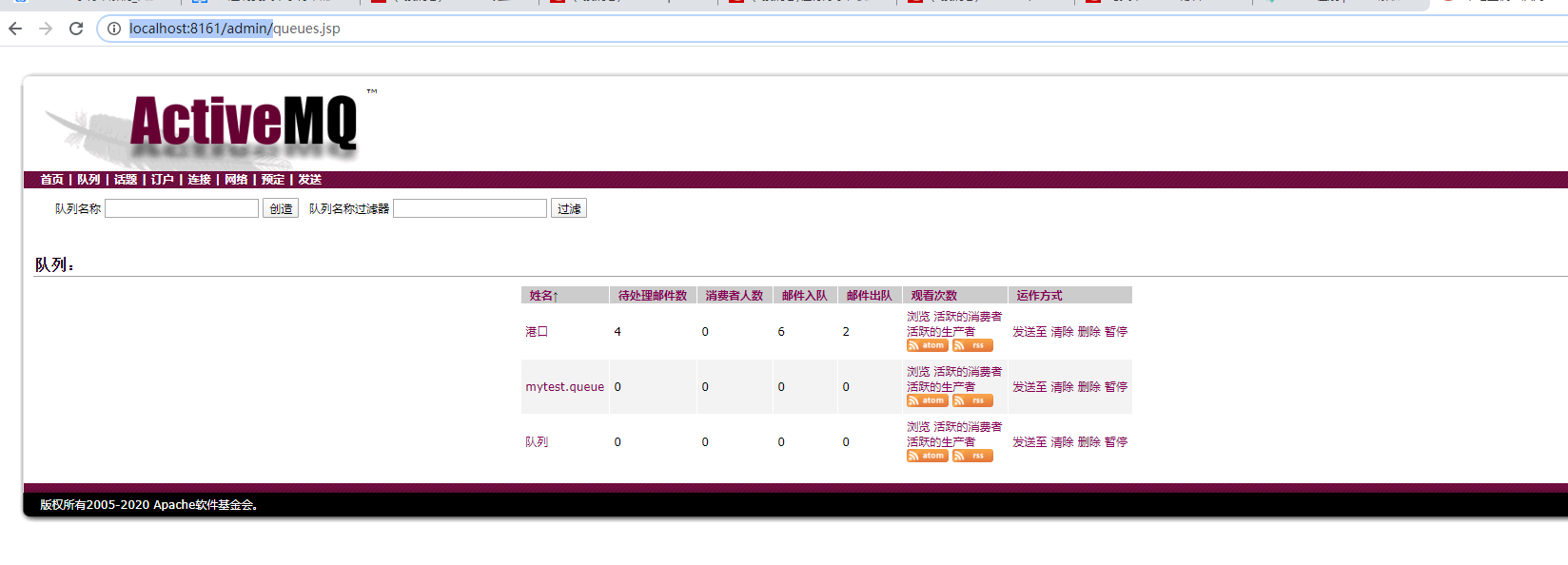Click 活跃的消费者 for mytest.queue
The image size is (1568, 565).
[968, 372]
